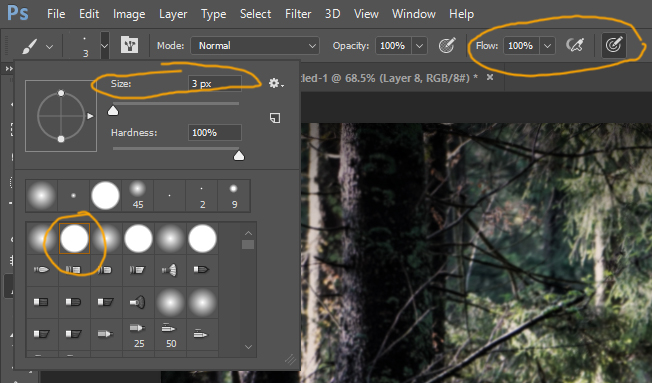This screenshot has height=383, width=652.
Task: Expand the Flow slider dropdown arrow
Action: point(548,46)
